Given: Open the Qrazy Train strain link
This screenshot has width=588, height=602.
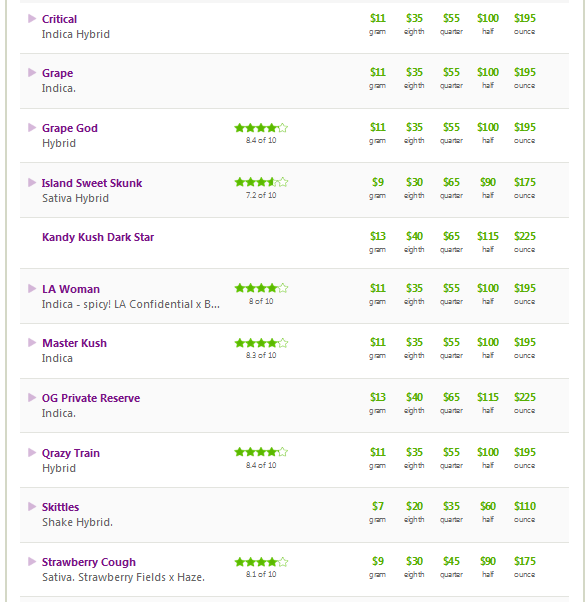Looking at the screenshot, I should [71, 453].
